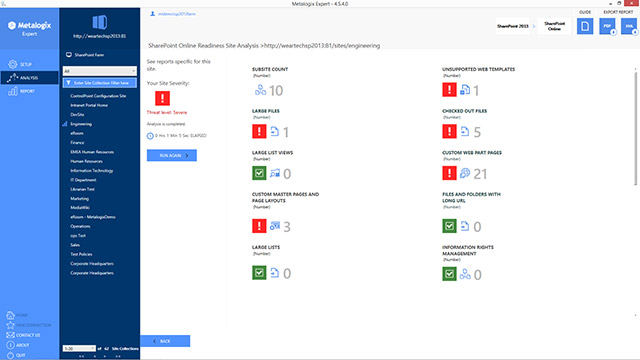
Task: Select New Connection in the sidebar
Action: [x=29, y=325]
